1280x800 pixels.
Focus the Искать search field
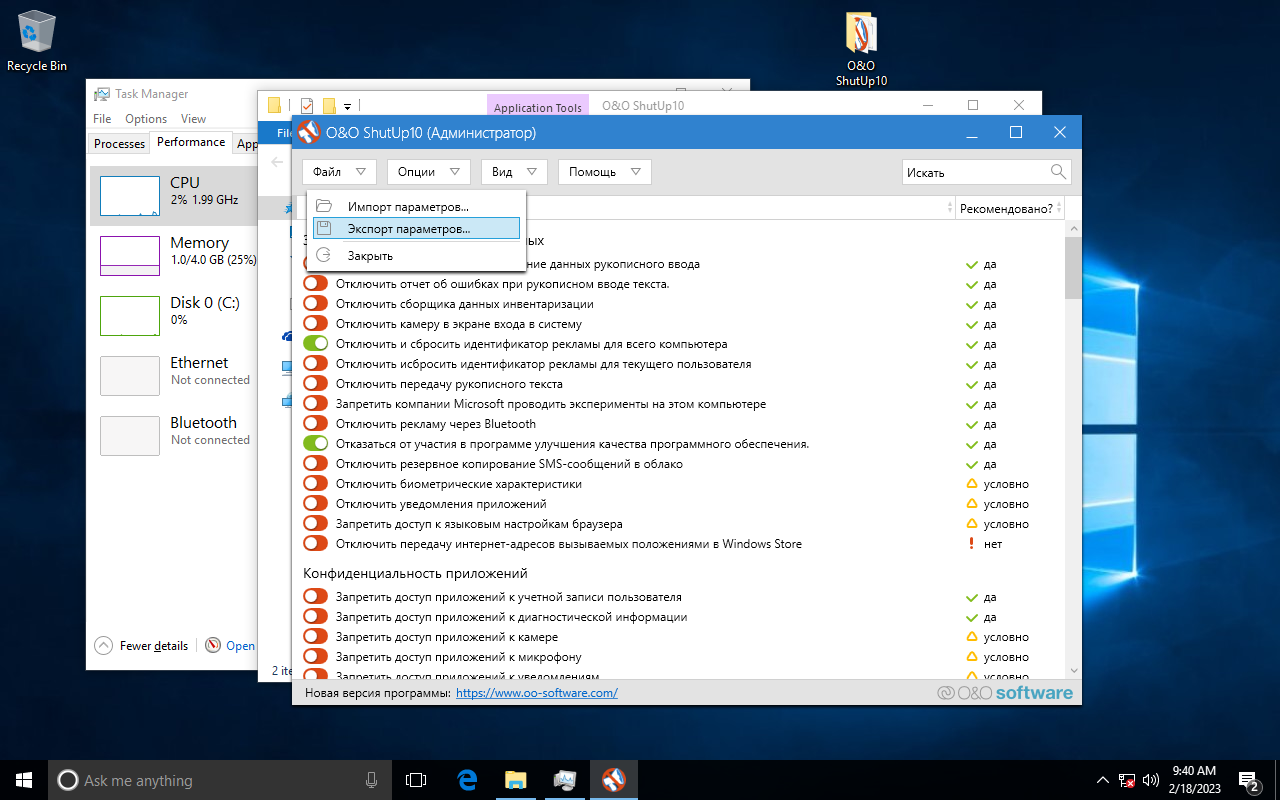tap(975, 172)
